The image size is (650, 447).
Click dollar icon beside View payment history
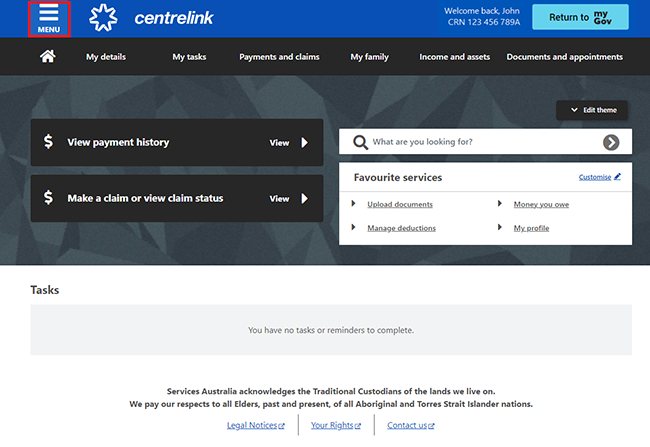[48, 142]
